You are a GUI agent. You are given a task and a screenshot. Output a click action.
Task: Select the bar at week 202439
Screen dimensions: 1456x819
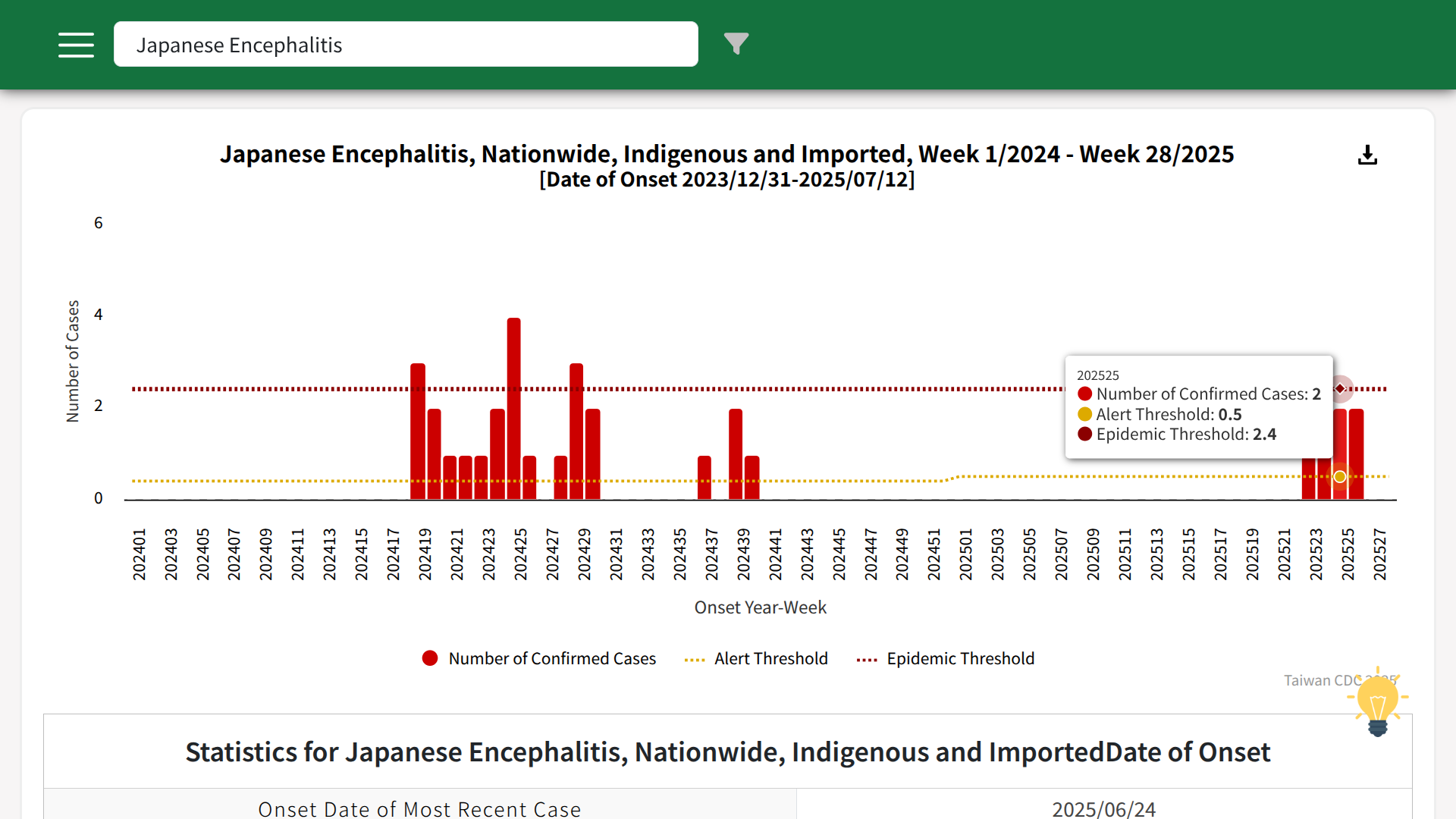tap(736, 455)
